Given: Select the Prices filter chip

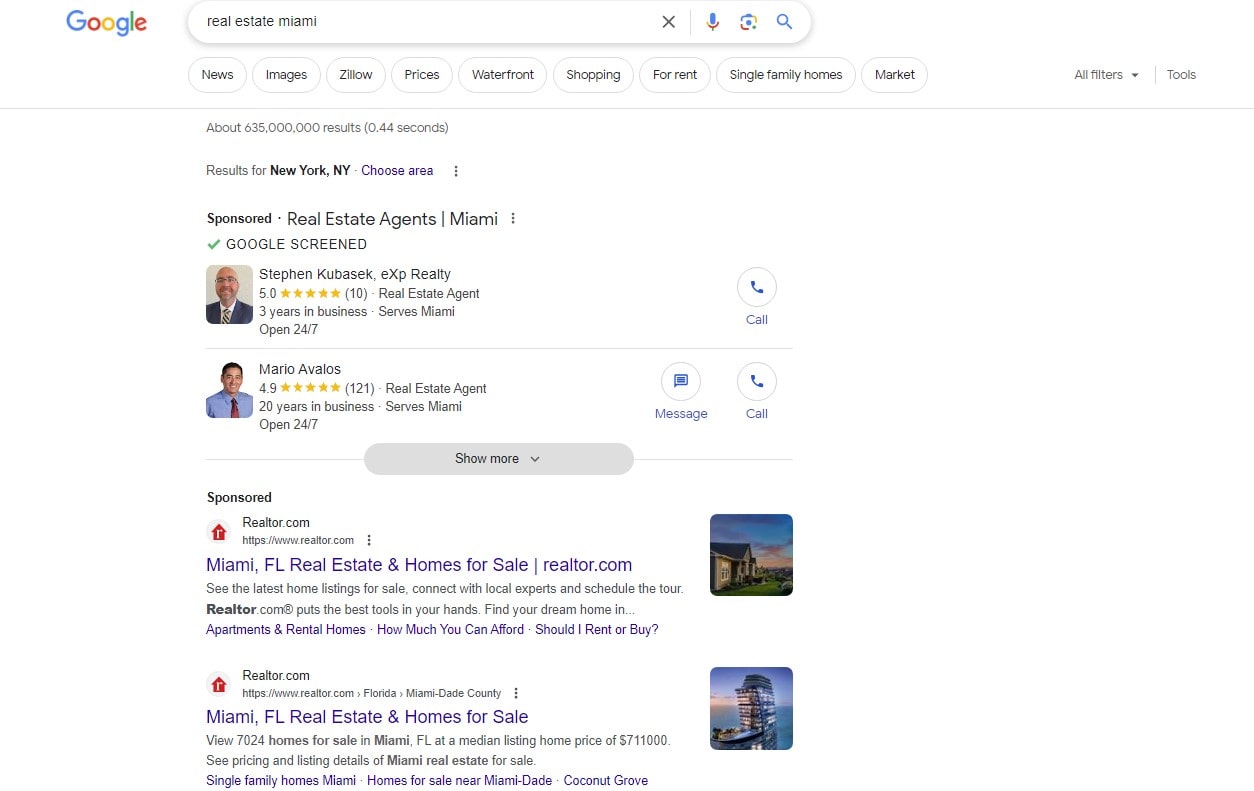Looking at the screenshot, I should tap(422, 75).
